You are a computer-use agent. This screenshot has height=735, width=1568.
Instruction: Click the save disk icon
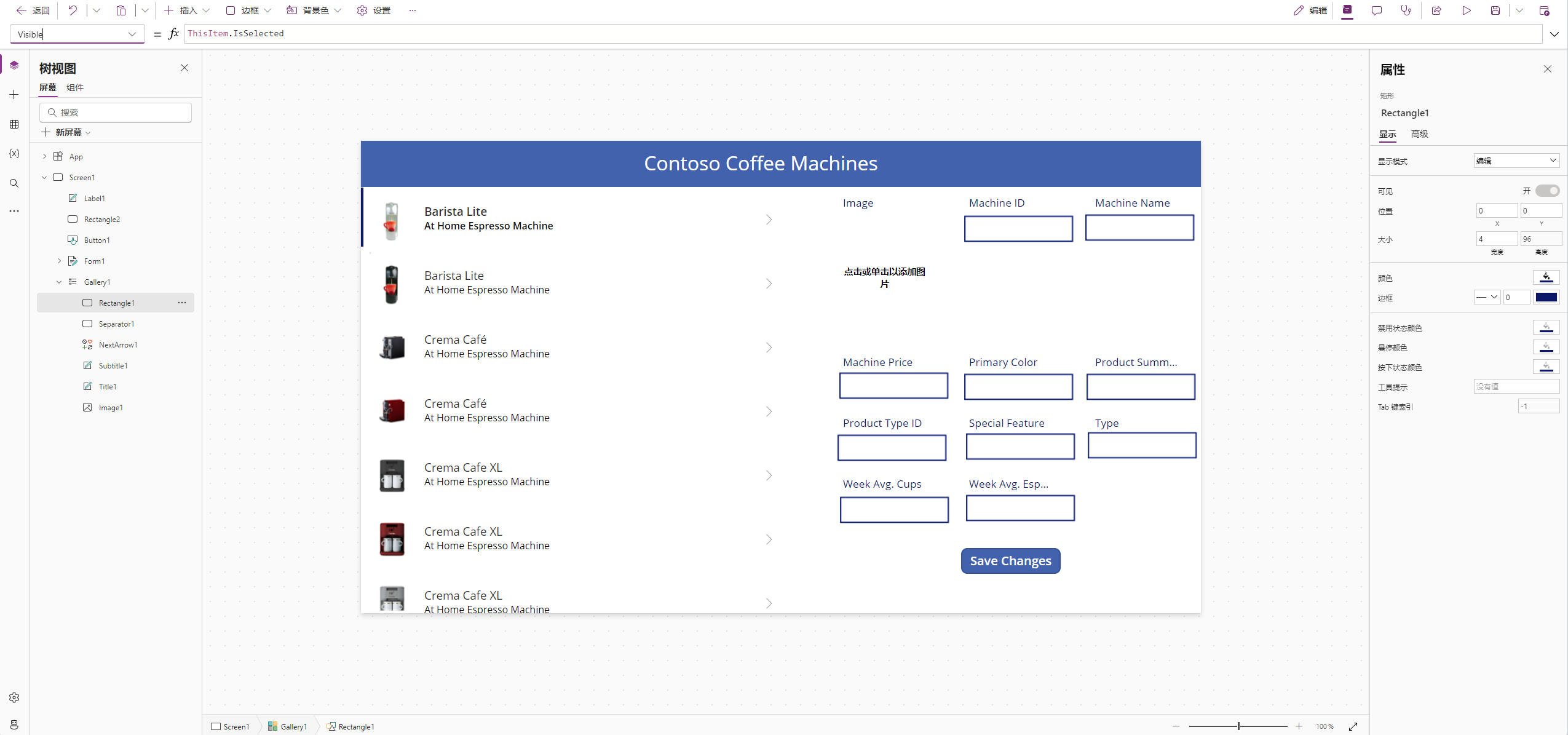1495,10
